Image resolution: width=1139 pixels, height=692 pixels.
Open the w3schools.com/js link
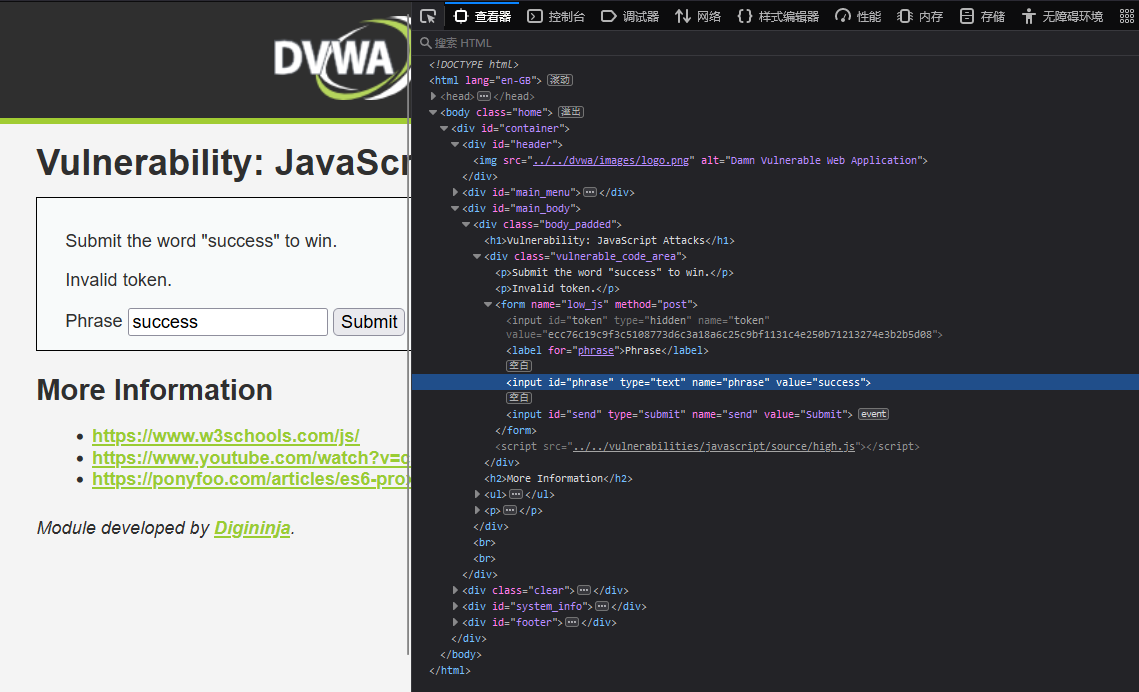tap(225, 435)
